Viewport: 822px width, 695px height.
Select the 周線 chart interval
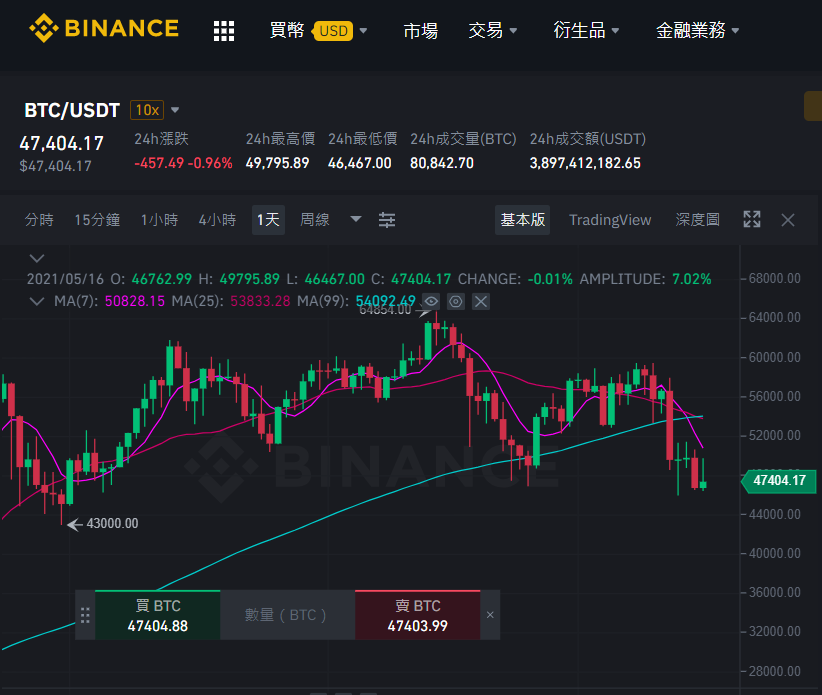315,220
